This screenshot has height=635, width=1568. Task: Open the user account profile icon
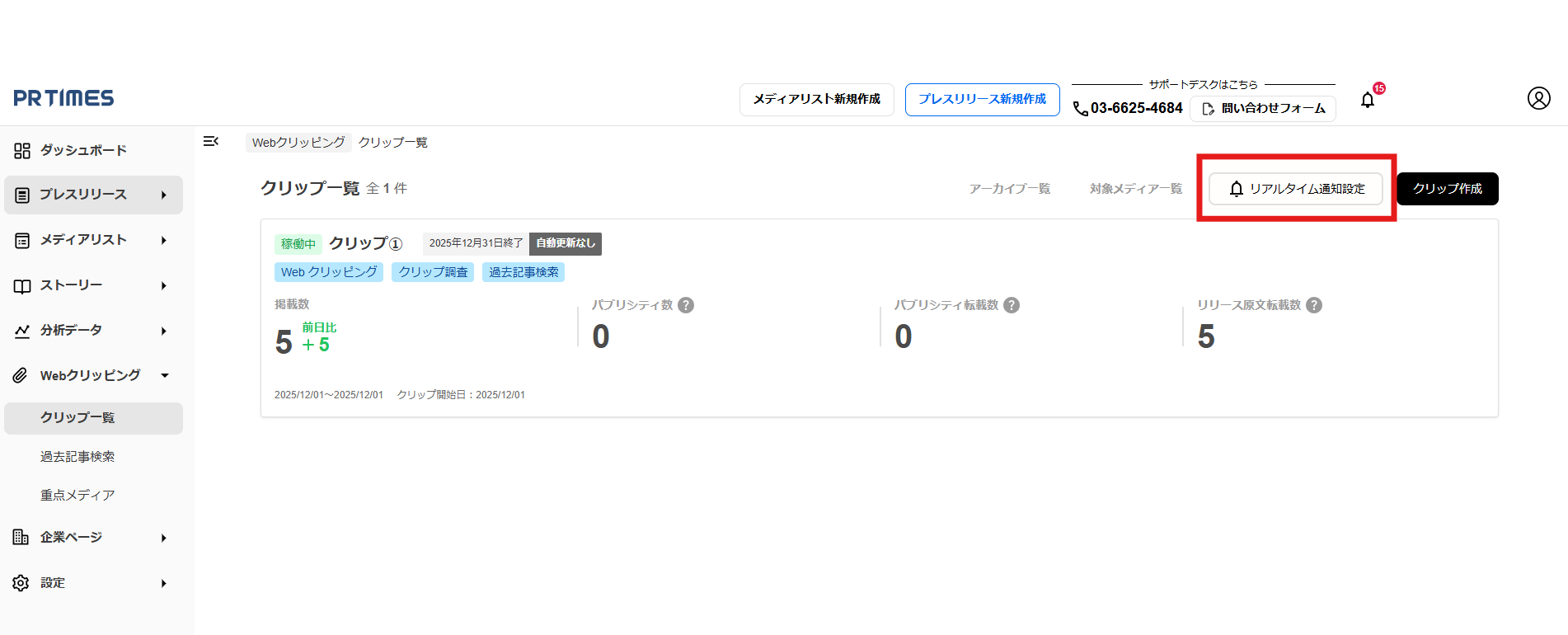[x=1538, y=98]
